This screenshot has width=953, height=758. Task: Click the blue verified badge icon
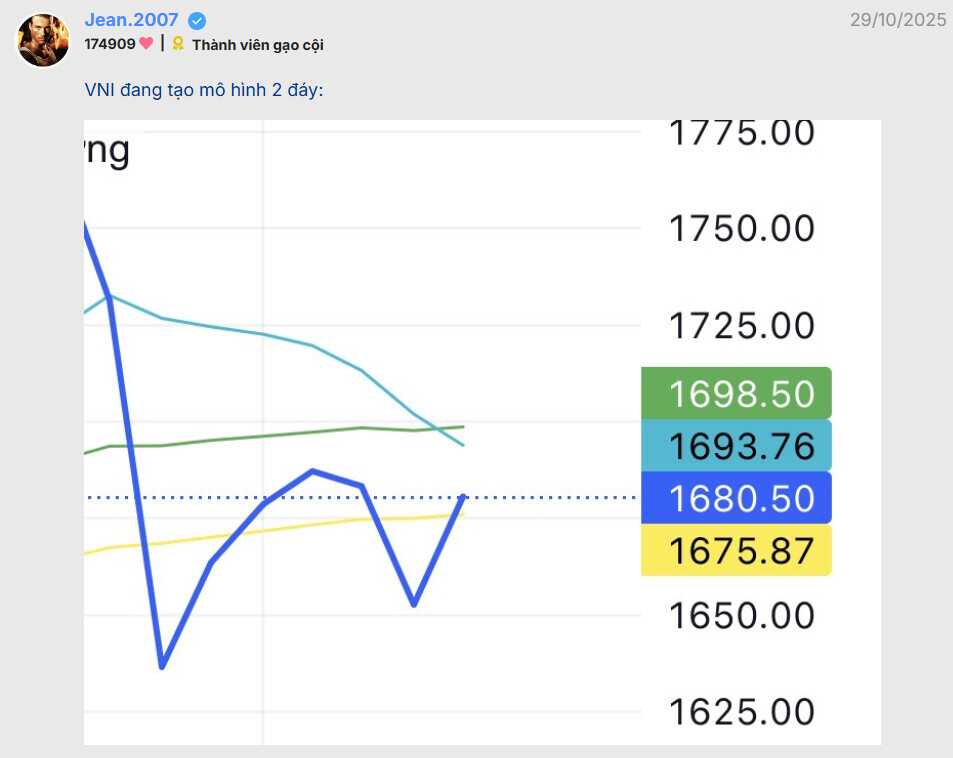click(198, 20)
